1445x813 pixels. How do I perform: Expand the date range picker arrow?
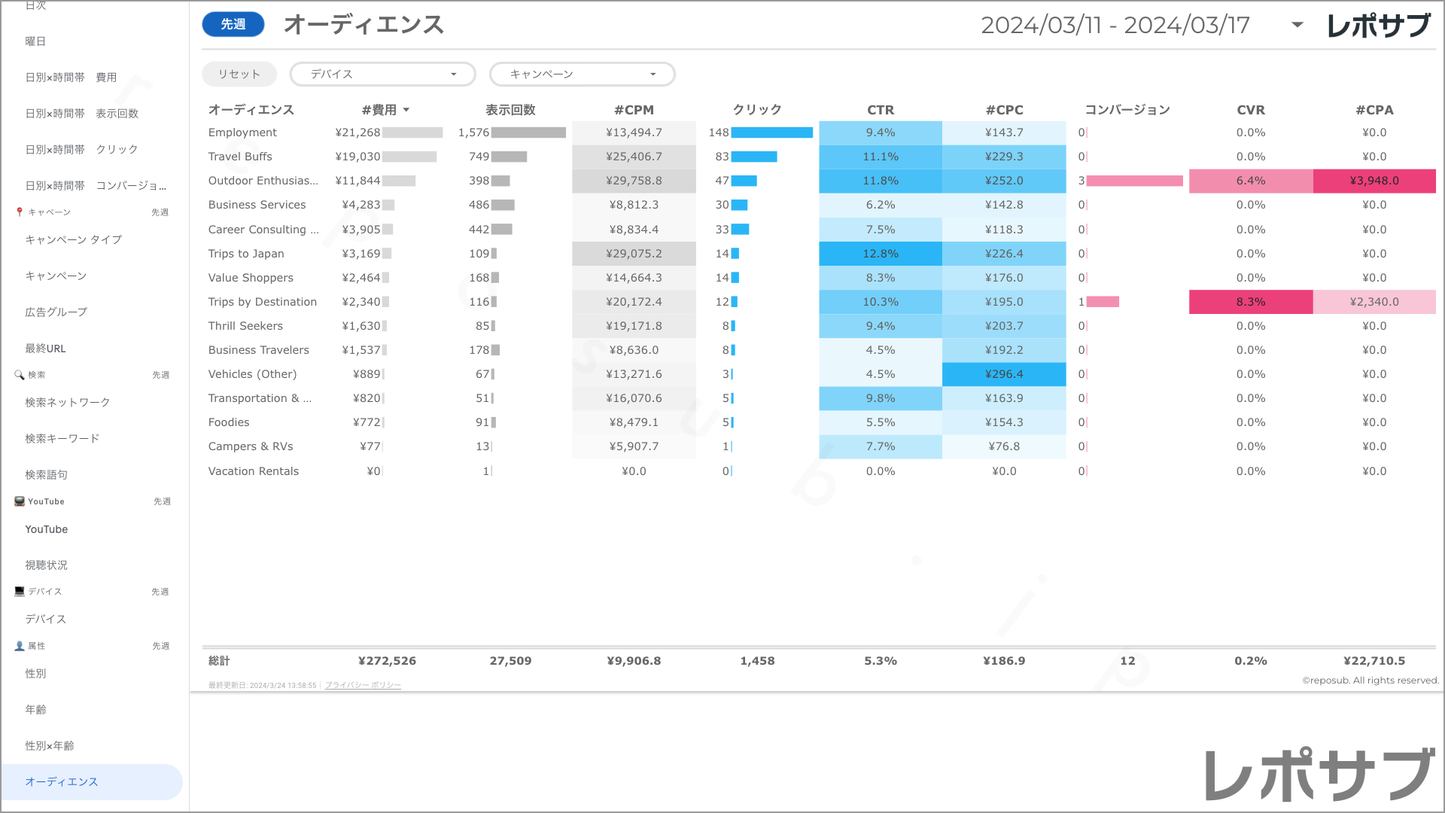1297,25
